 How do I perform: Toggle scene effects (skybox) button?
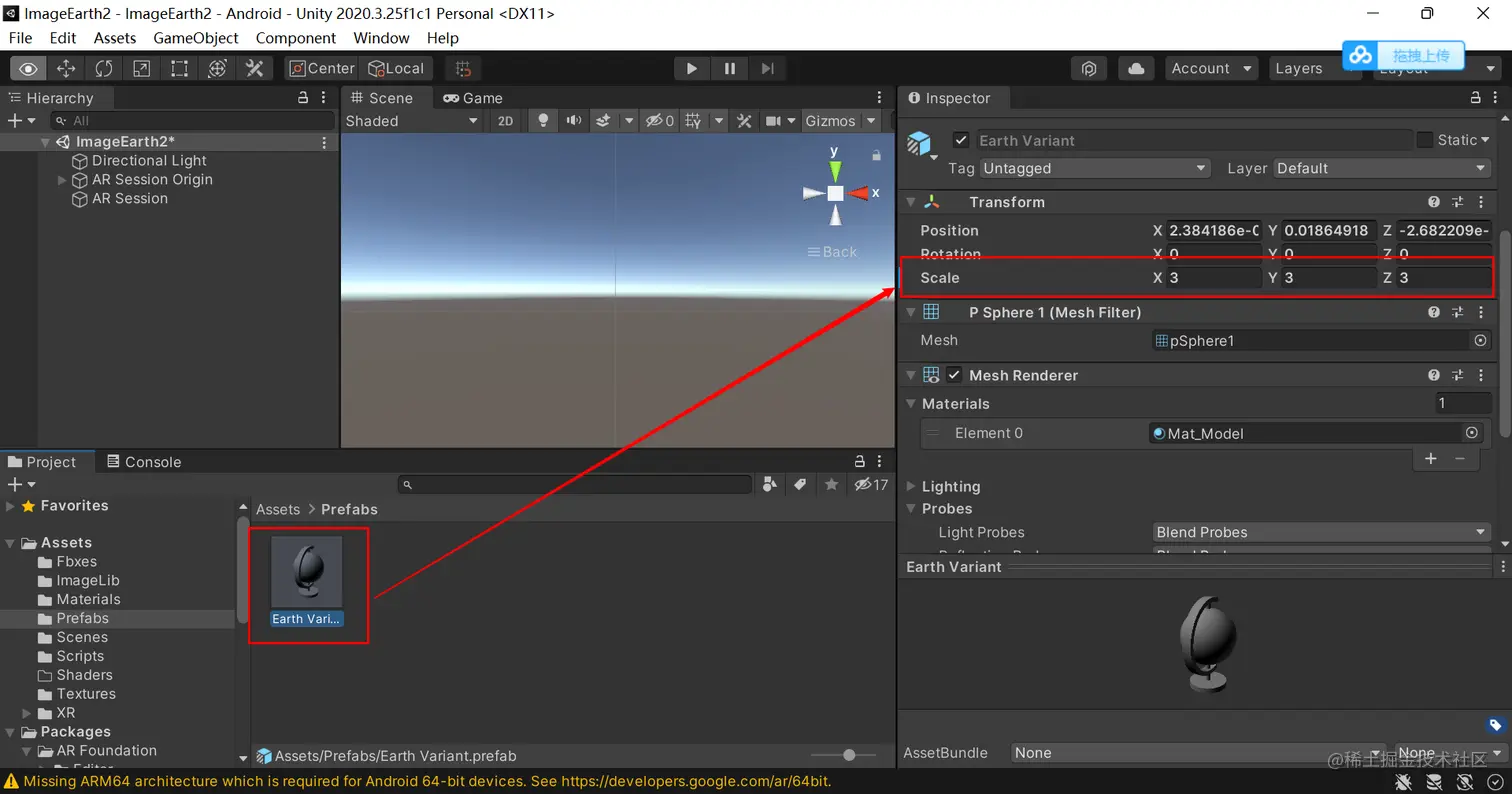[x=603, y=121]
